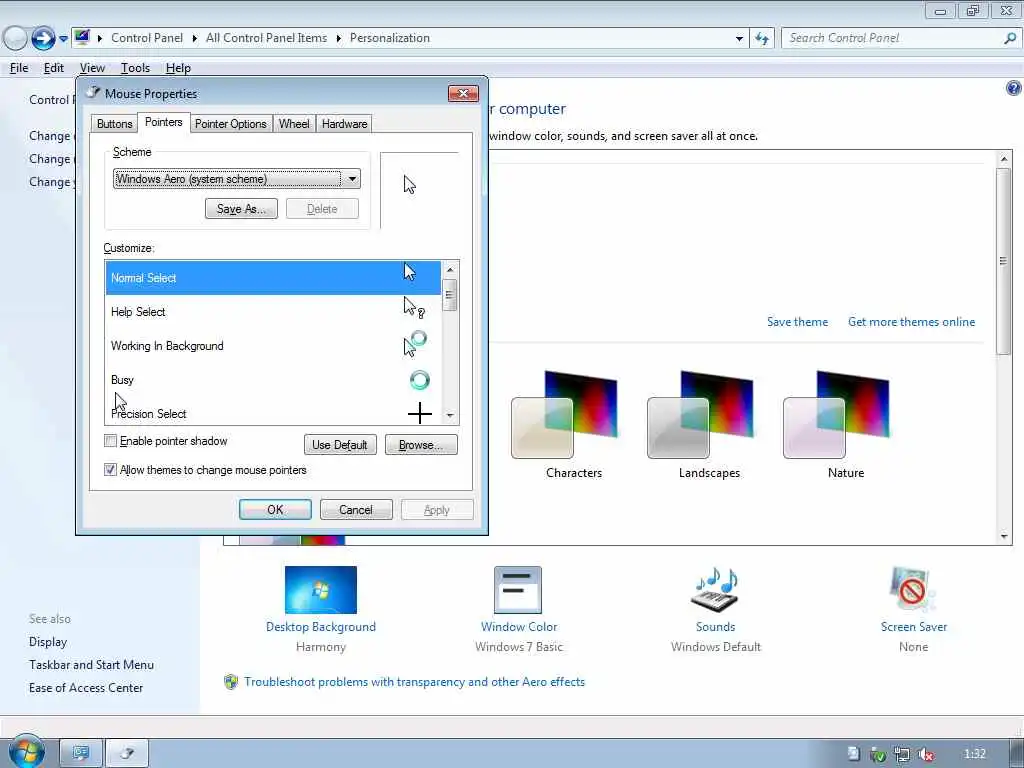Open Ease of Access Center link
1024x768 pixels.
coord(86,688)
